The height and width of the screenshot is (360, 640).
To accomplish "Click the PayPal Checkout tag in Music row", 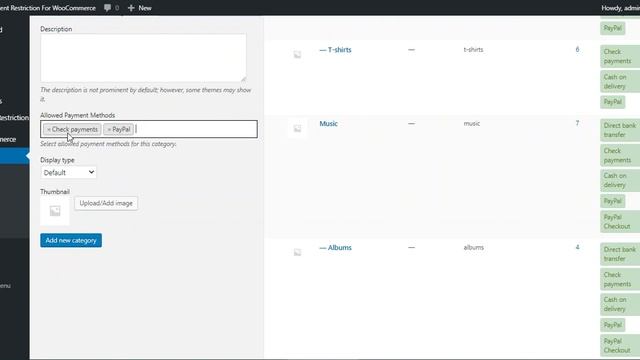I will [x=620, y=222].
